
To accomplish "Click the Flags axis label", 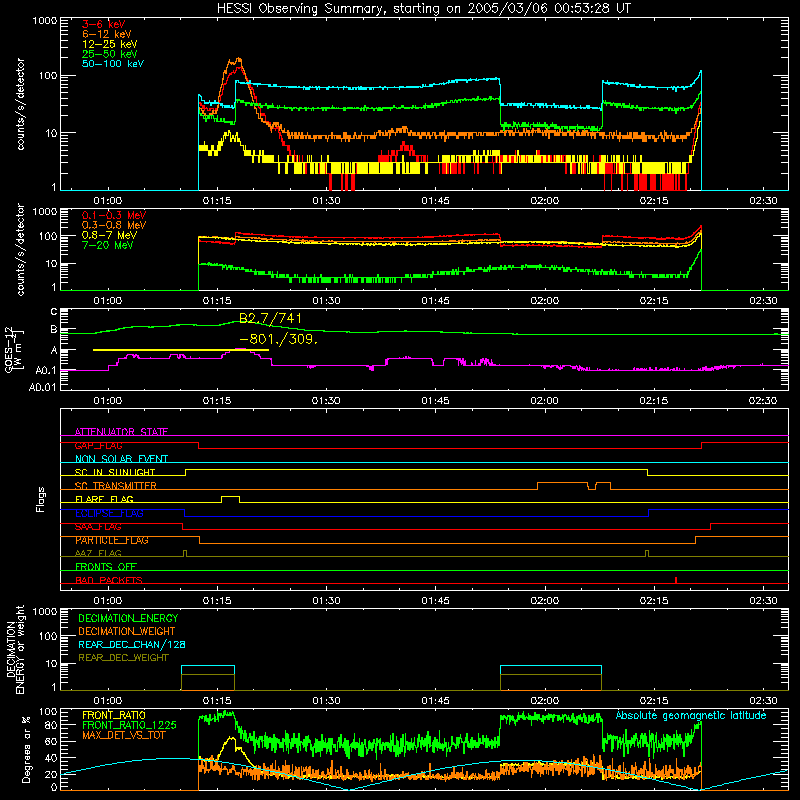I will (x=41, y=499).
